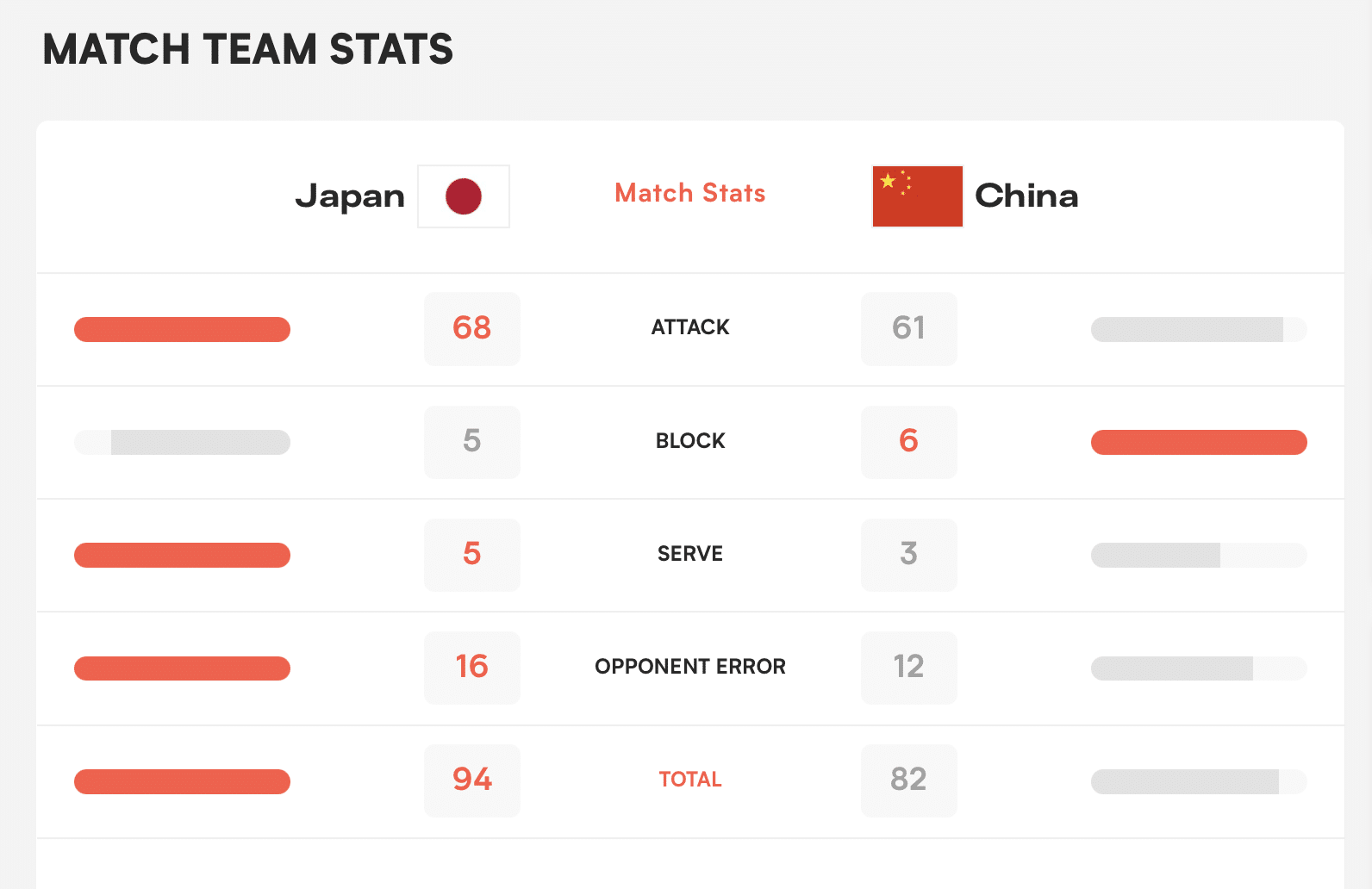Screen dimensions: 1372x889
Task: Select the ATTACK stat label
Action: click(689, 327)
